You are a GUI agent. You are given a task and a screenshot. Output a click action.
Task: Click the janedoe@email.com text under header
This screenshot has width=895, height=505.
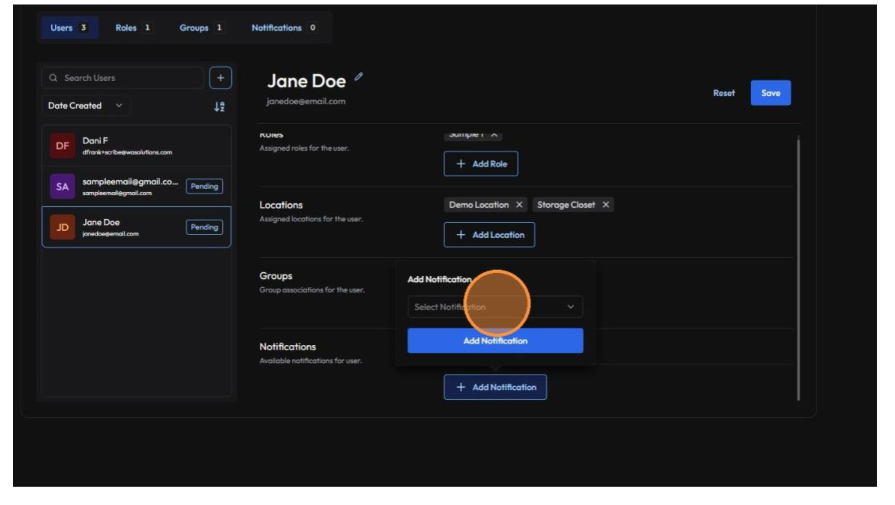coord(306,101)
